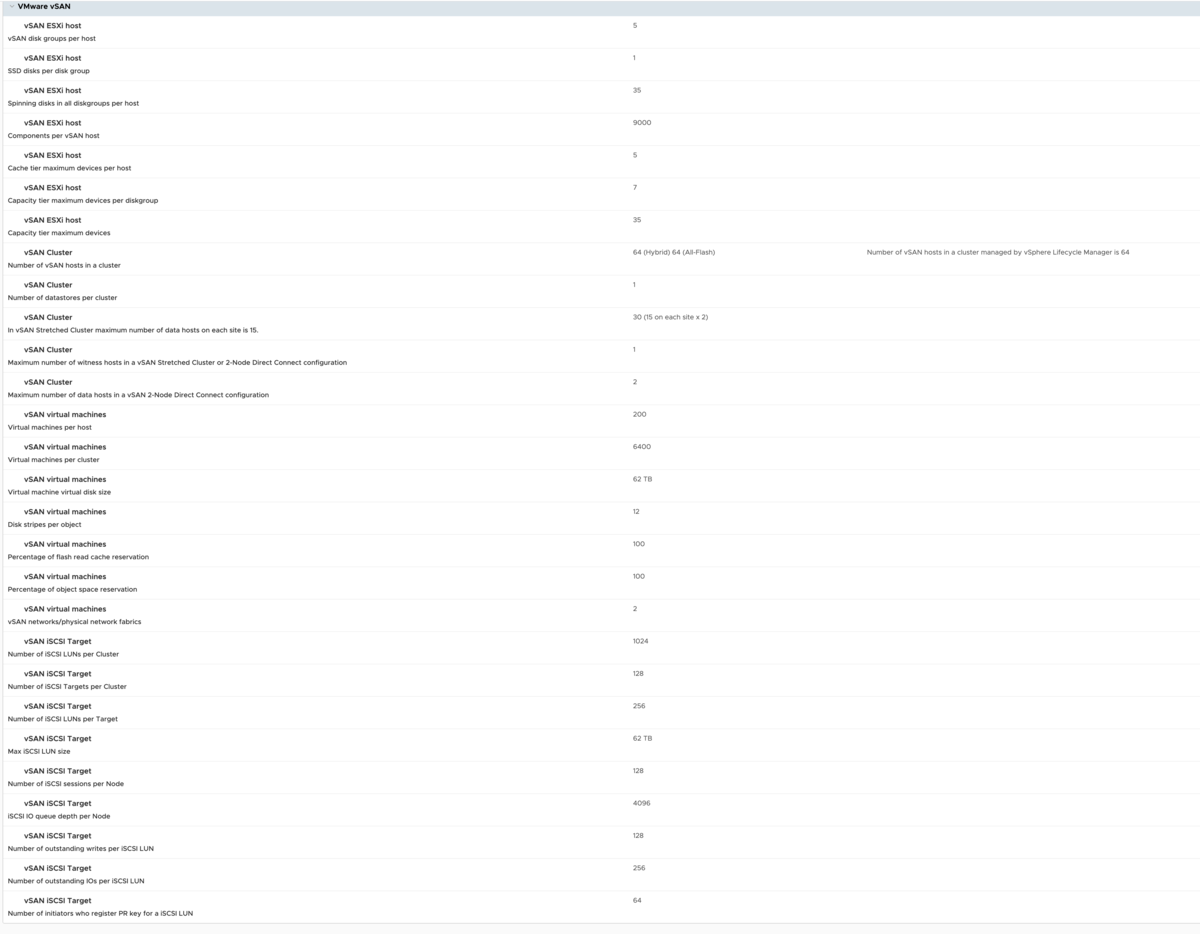Select 'Maximum number of witness hosts' description
This screenshot has height=934, width=1200.
(177, 362)
